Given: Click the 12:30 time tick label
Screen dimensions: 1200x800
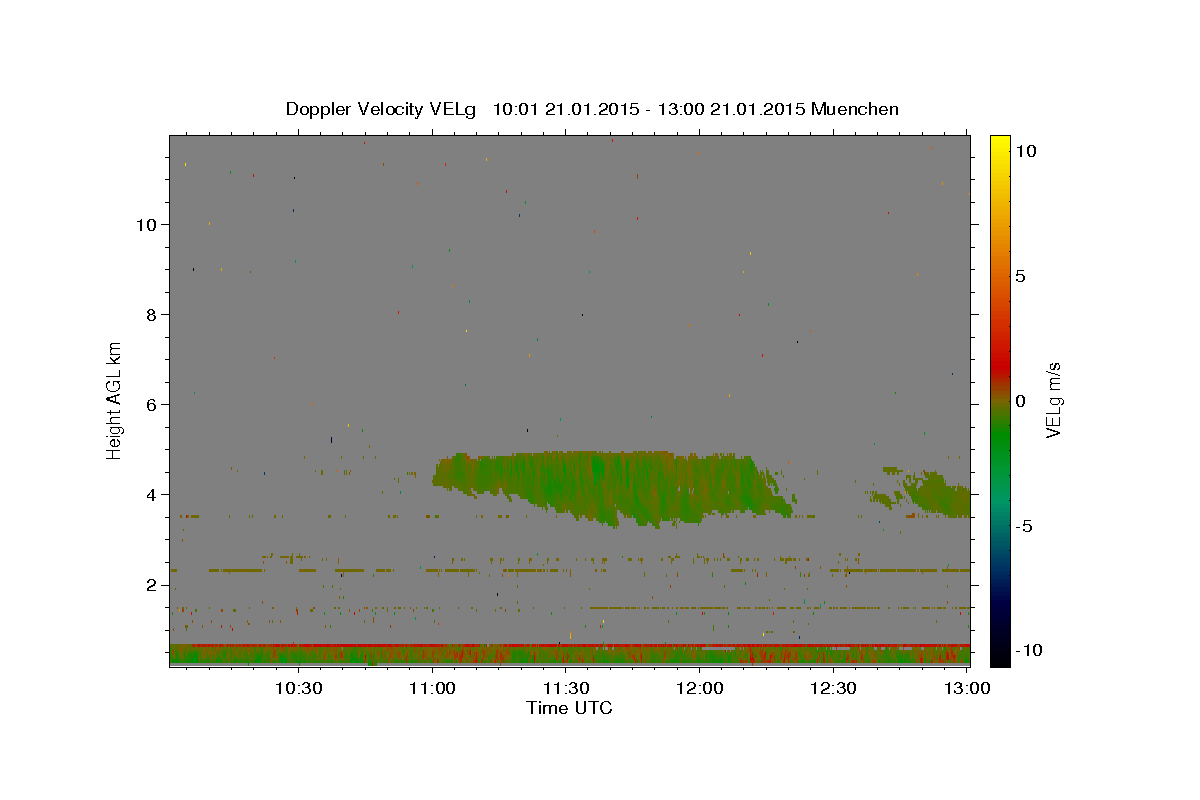Looking at the screenshot, I should pyautogui.click(x=833, y=688).
